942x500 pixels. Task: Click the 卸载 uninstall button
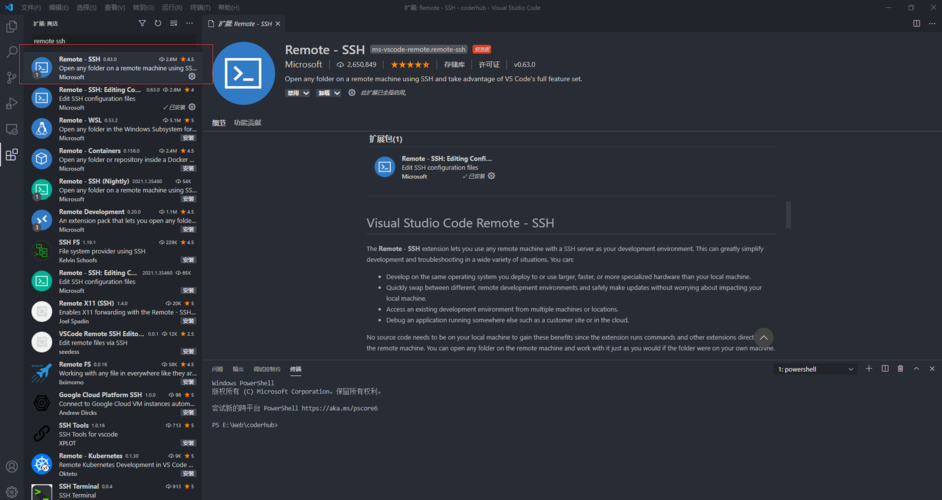[324, 93]
